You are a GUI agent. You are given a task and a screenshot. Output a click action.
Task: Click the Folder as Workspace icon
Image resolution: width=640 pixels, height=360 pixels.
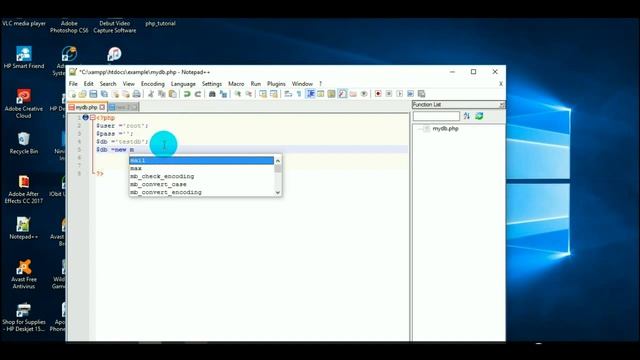[x=353, y=94]
